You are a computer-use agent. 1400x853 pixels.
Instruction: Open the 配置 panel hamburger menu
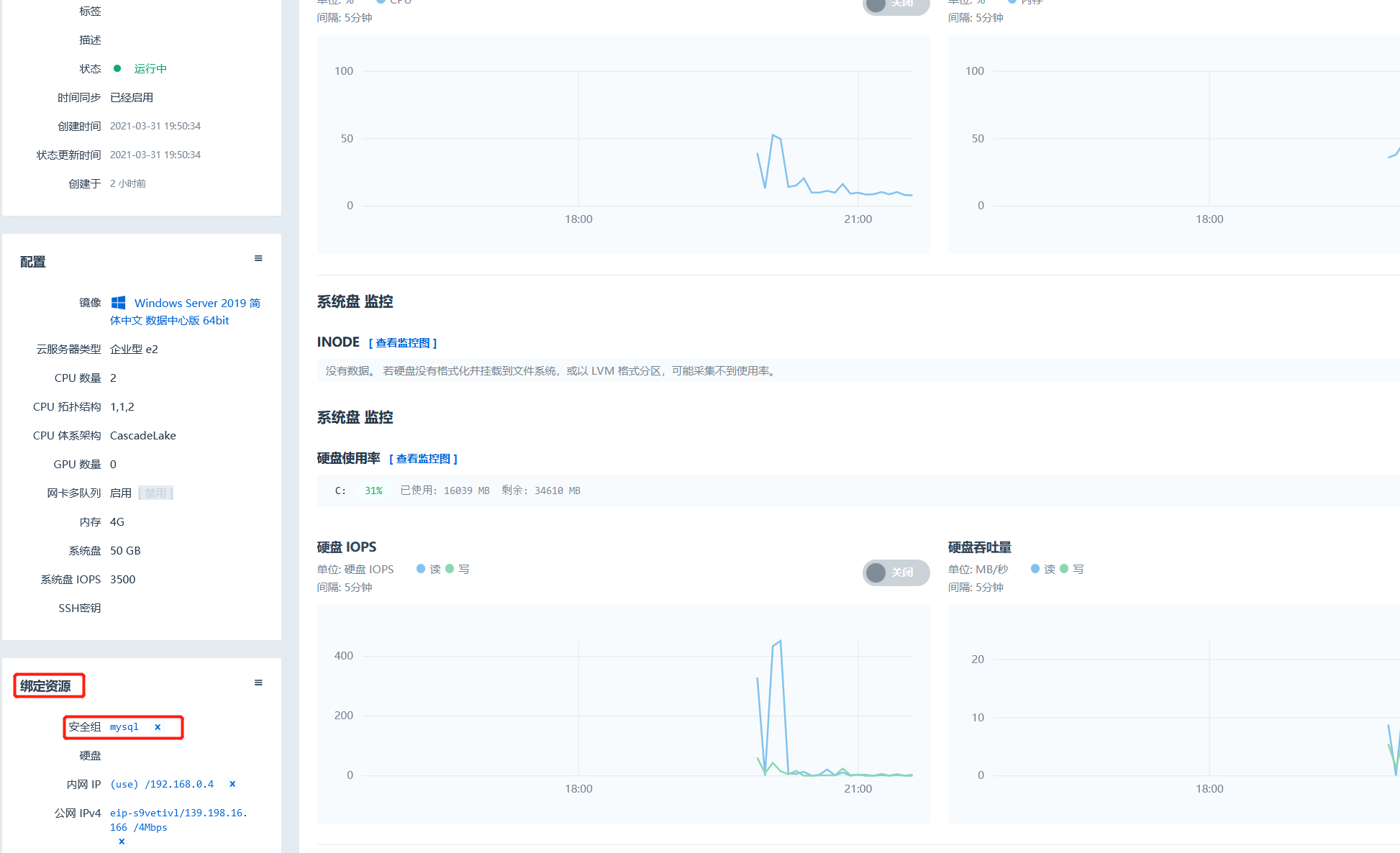258,258
